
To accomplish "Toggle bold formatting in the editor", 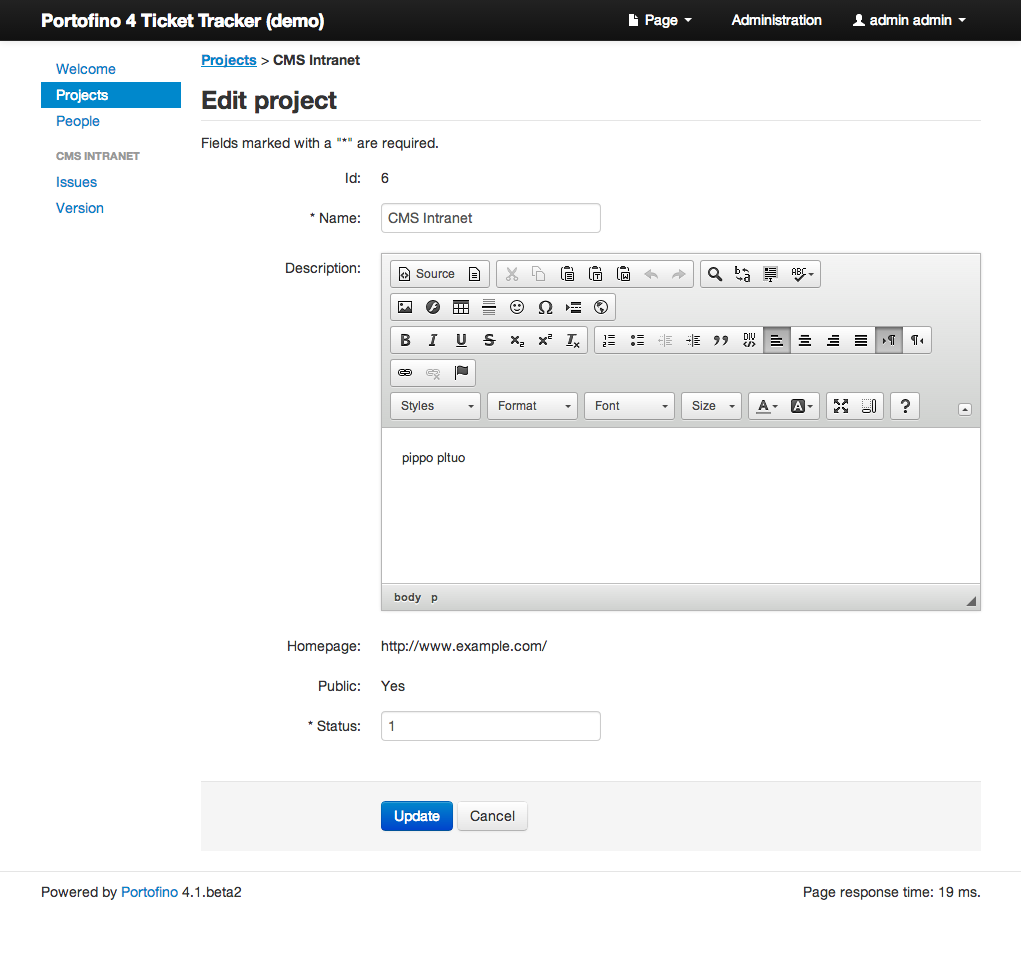I will pyautogui.click(x=405, y=340).
